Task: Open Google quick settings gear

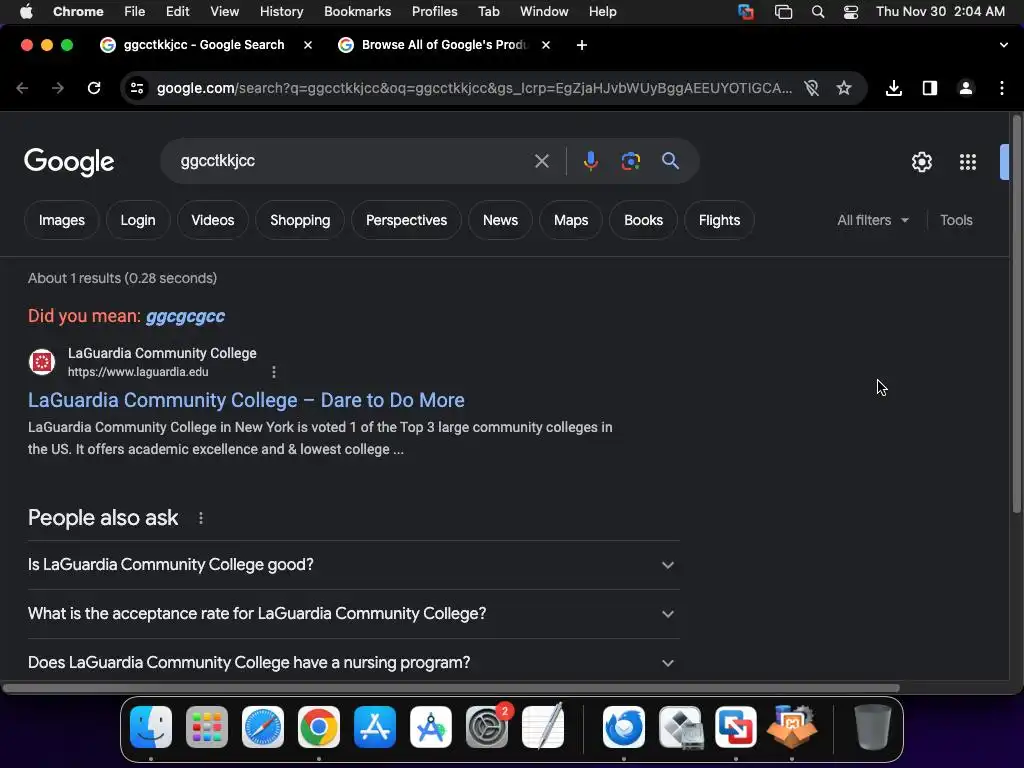Action: (x=921, y=162)
